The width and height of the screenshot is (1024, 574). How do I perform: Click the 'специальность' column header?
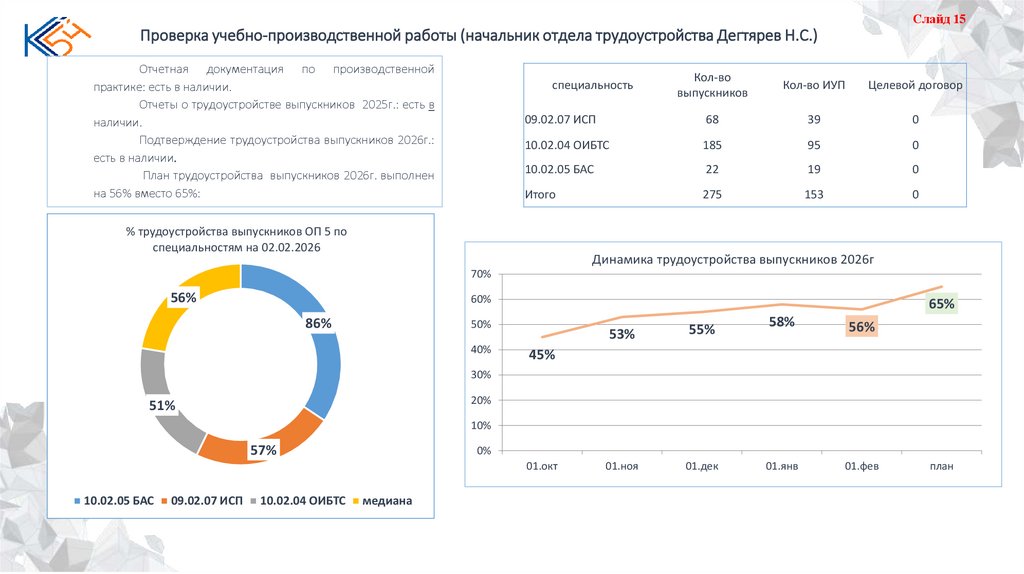point(592,86)
